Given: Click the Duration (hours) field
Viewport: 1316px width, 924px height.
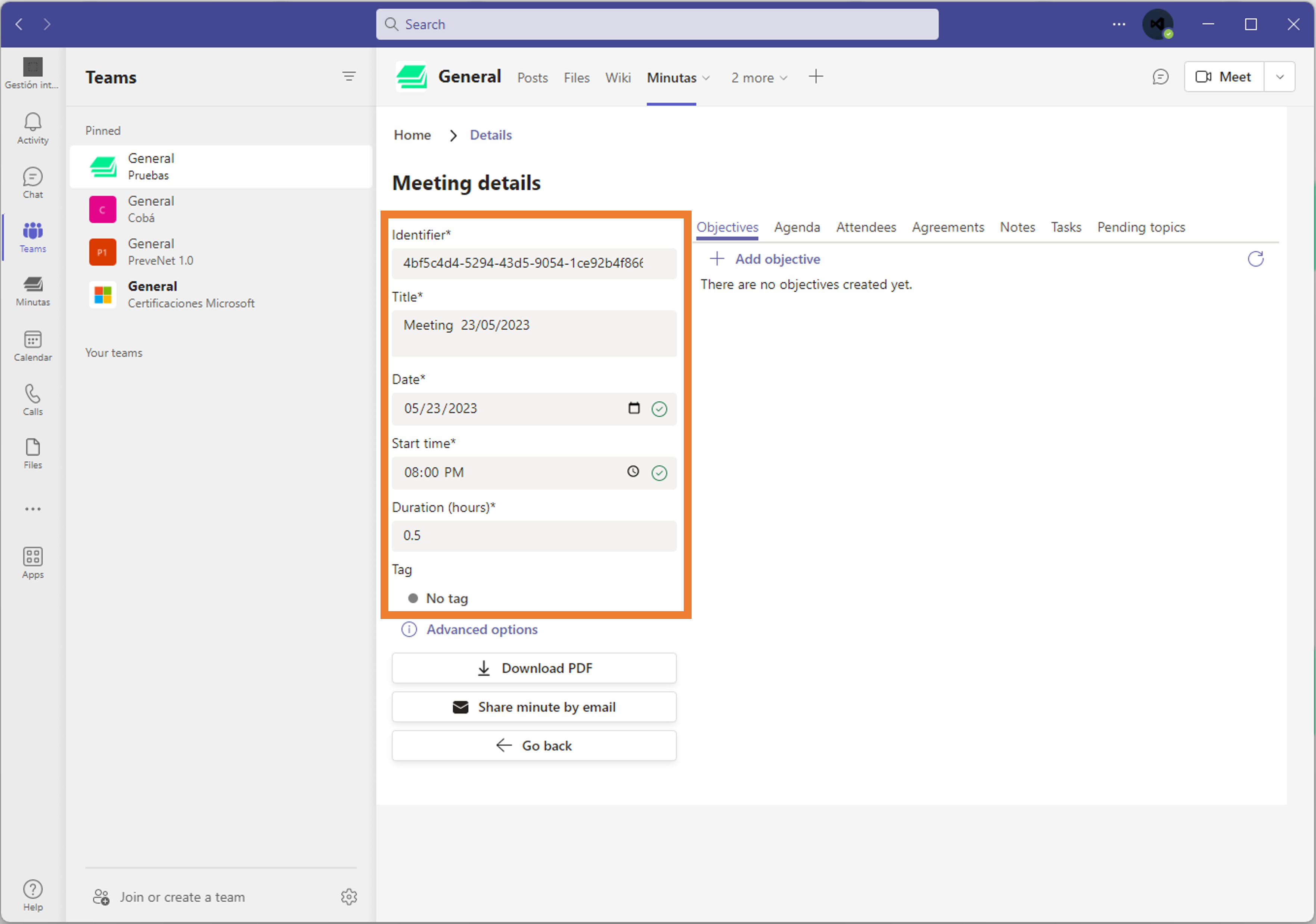Looking at the screenshot, I should tap(534, 536).
